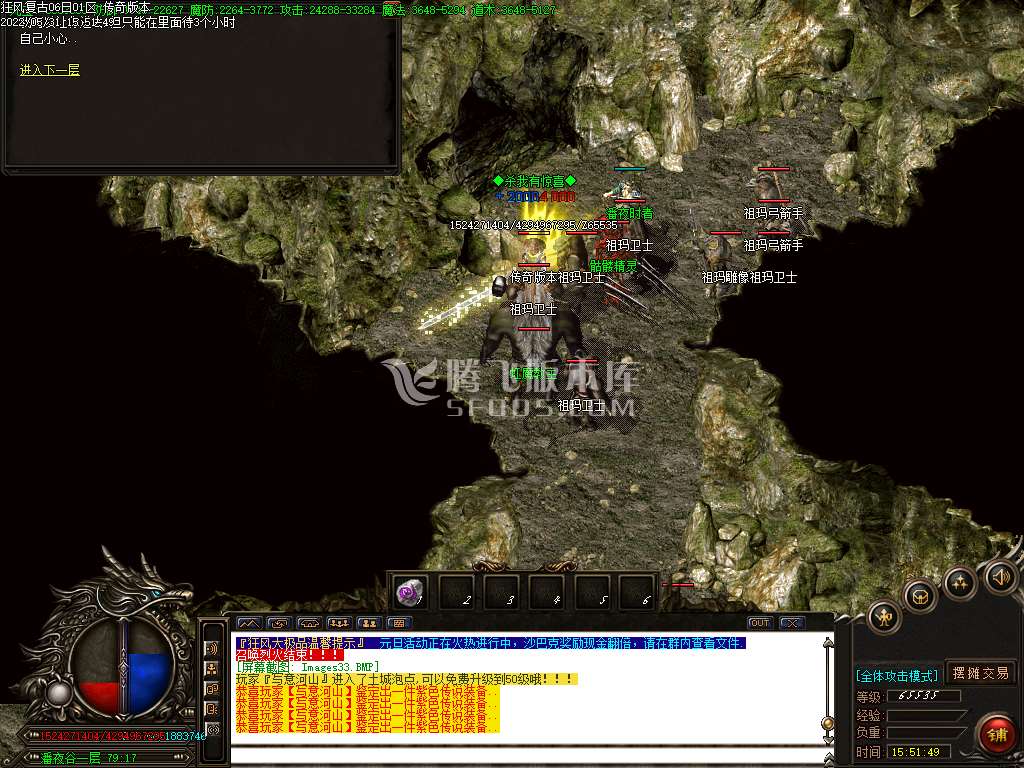Click the 写意河山 进入了土城泡点 chat line
Viewport: 1024px width, 768px height.
[x=406, y=679]
